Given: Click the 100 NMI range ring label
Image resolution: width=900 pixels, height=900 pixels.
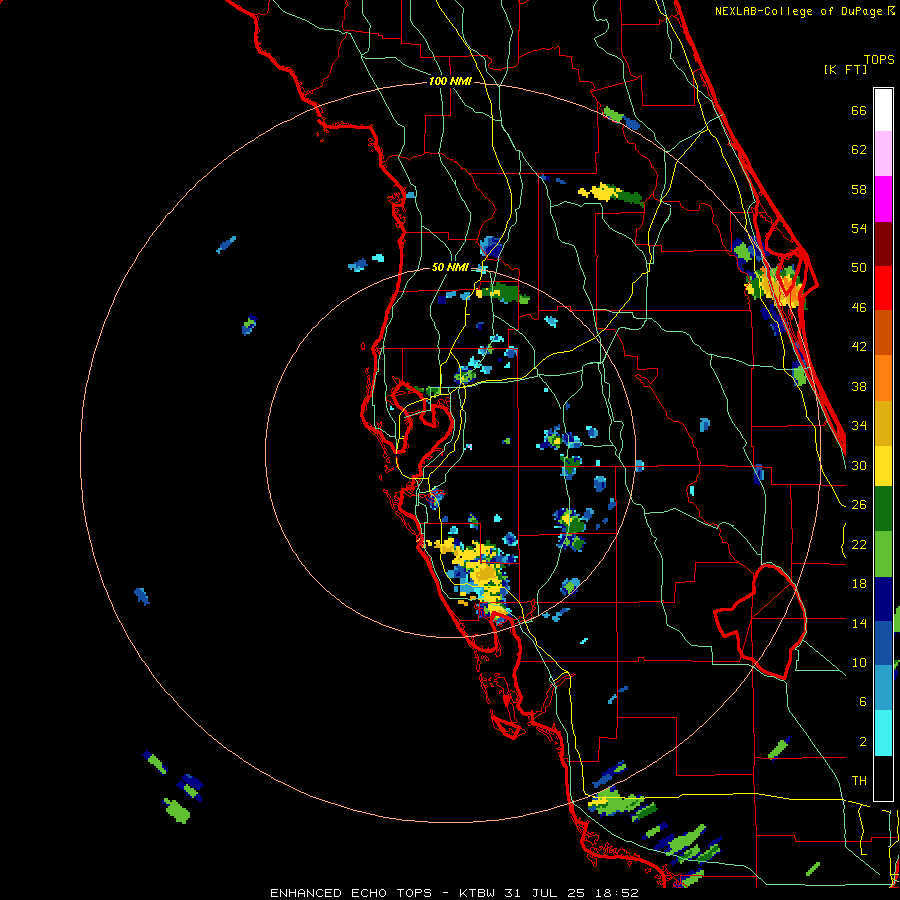Looking at the screenshot, I should [x=450, y=81].
